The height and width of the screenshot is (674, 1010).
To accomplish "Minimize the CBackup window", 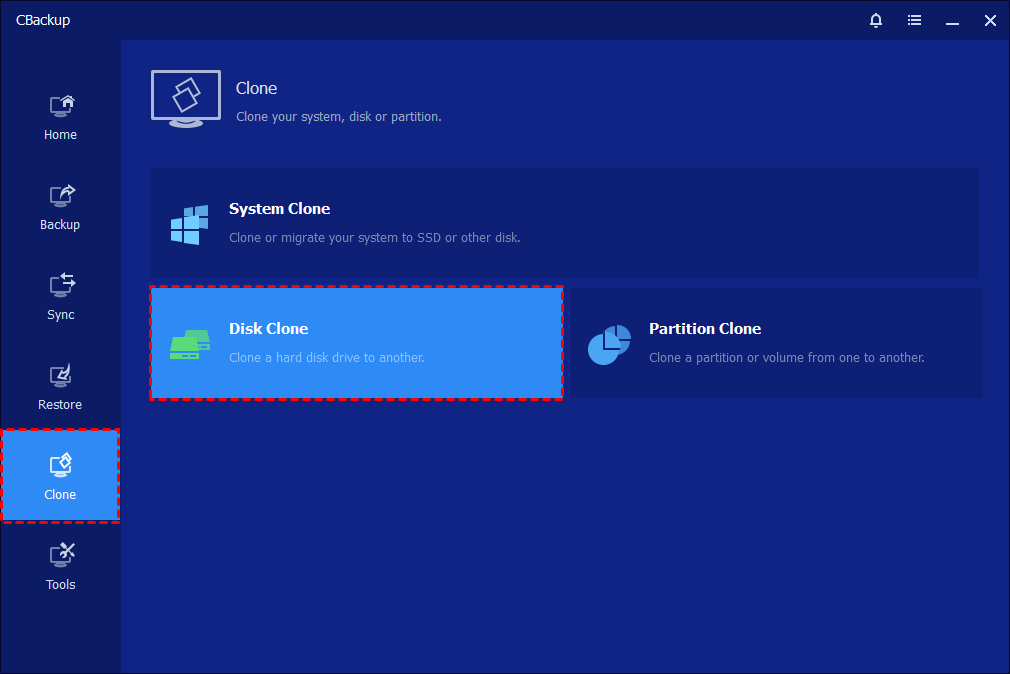I will tap(952, 20).
